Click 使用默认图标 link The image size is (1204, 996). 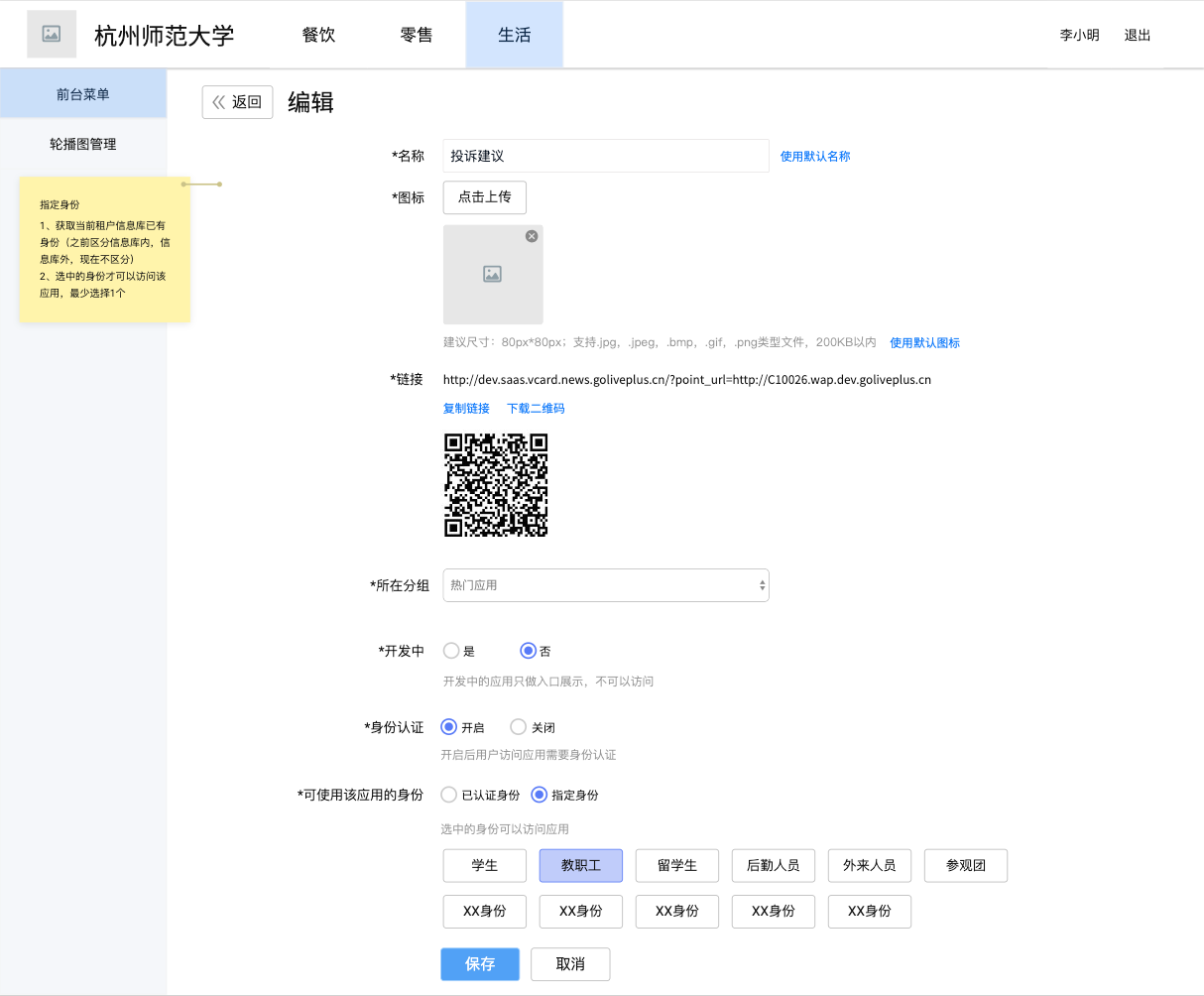pyautogui.click(x=924, y=343)
